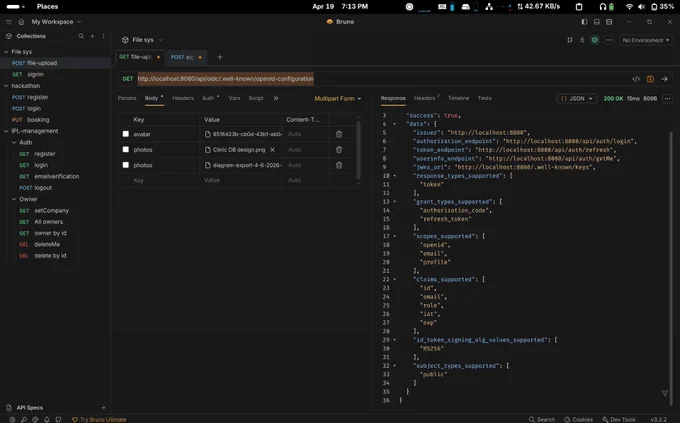Open the response Headers tab
This screenshot has width=680, height=423.
pyautogui.click(x=425, y=98)
